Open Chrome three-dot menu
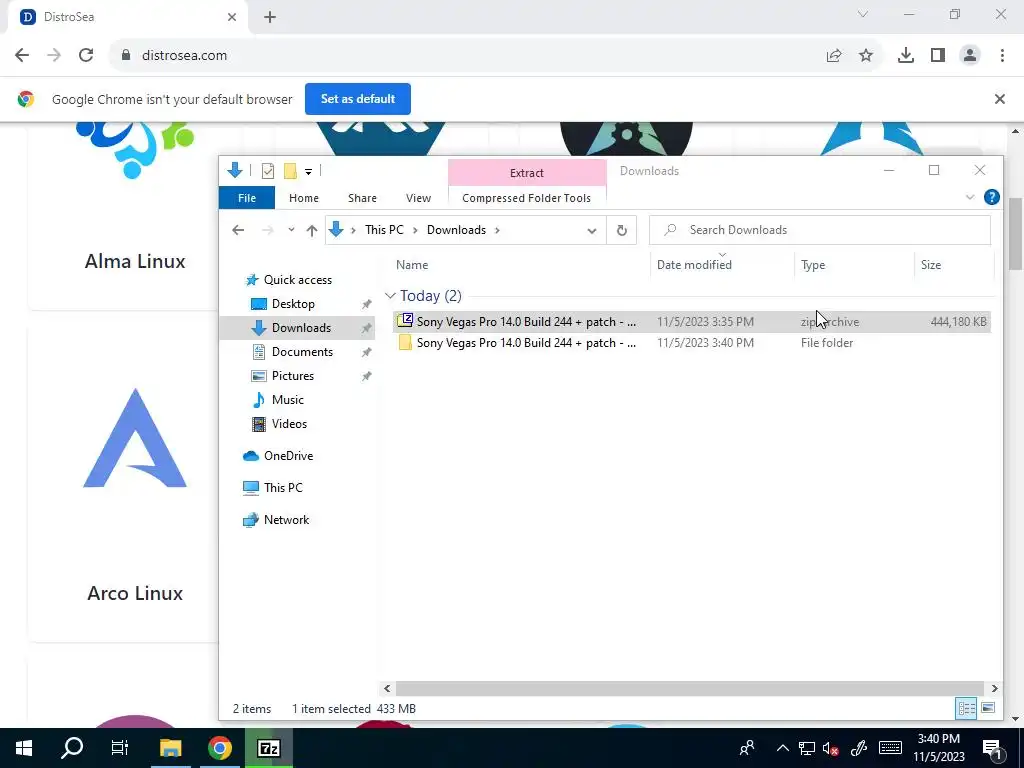The image size is (1024, 768). pos(1002,56)
